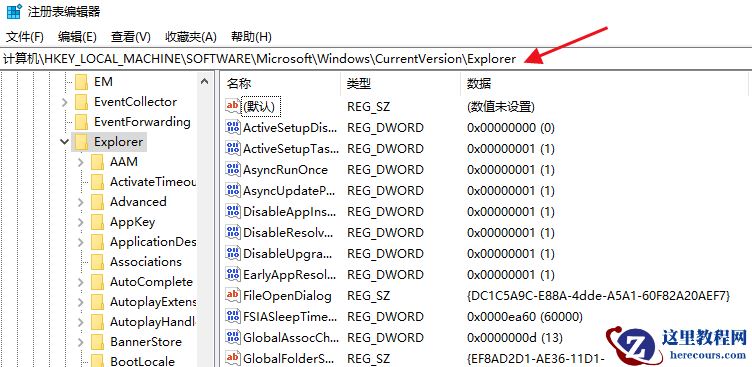
Task: Click the DWORD icon of AsyncRunOnce value
Action: [233, 169]
